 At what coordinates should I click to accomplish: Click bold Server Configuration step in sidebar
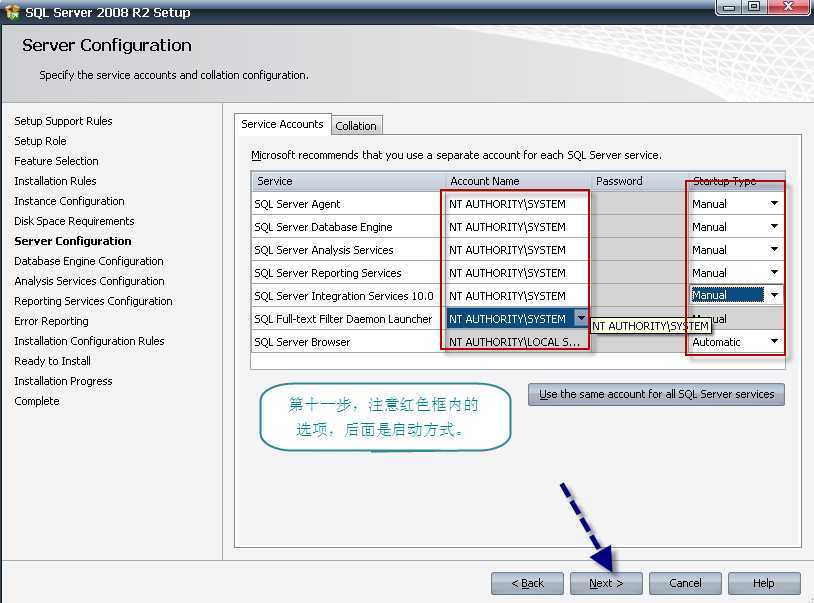pyautogui.click(x=73, y=241)
